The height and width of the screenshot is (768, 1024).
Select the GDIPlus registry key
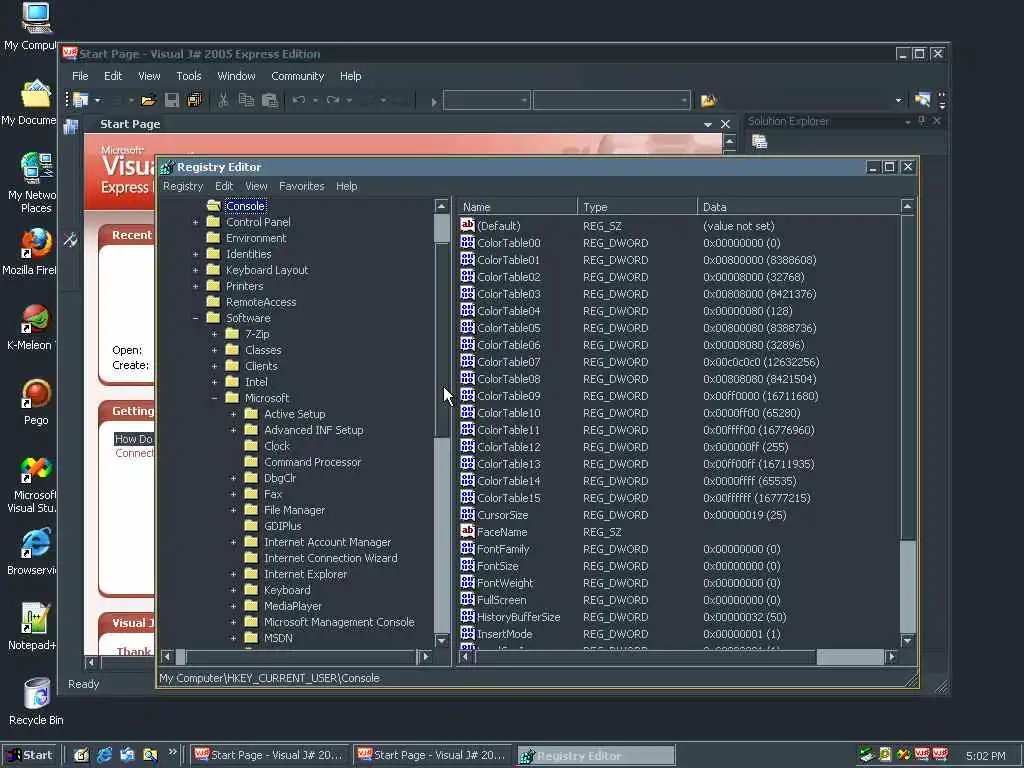click(282, 526)
